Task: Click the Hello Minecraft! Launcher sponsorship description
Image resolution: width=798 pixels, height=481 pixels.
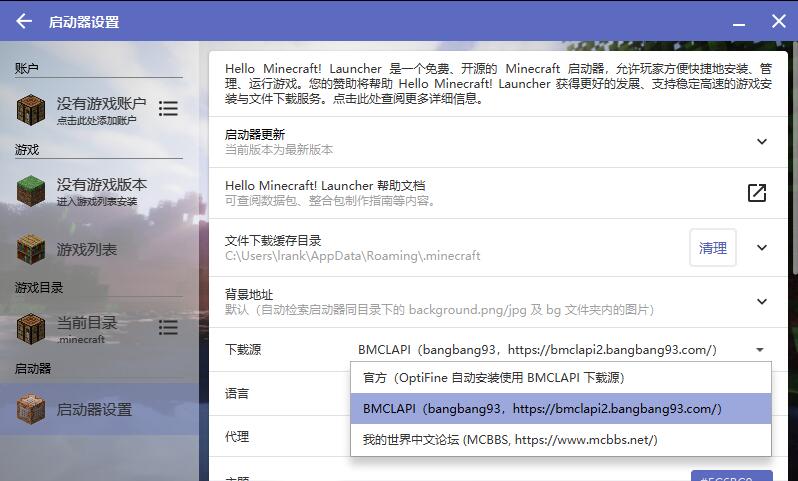Action: click(x=498, y=83)
